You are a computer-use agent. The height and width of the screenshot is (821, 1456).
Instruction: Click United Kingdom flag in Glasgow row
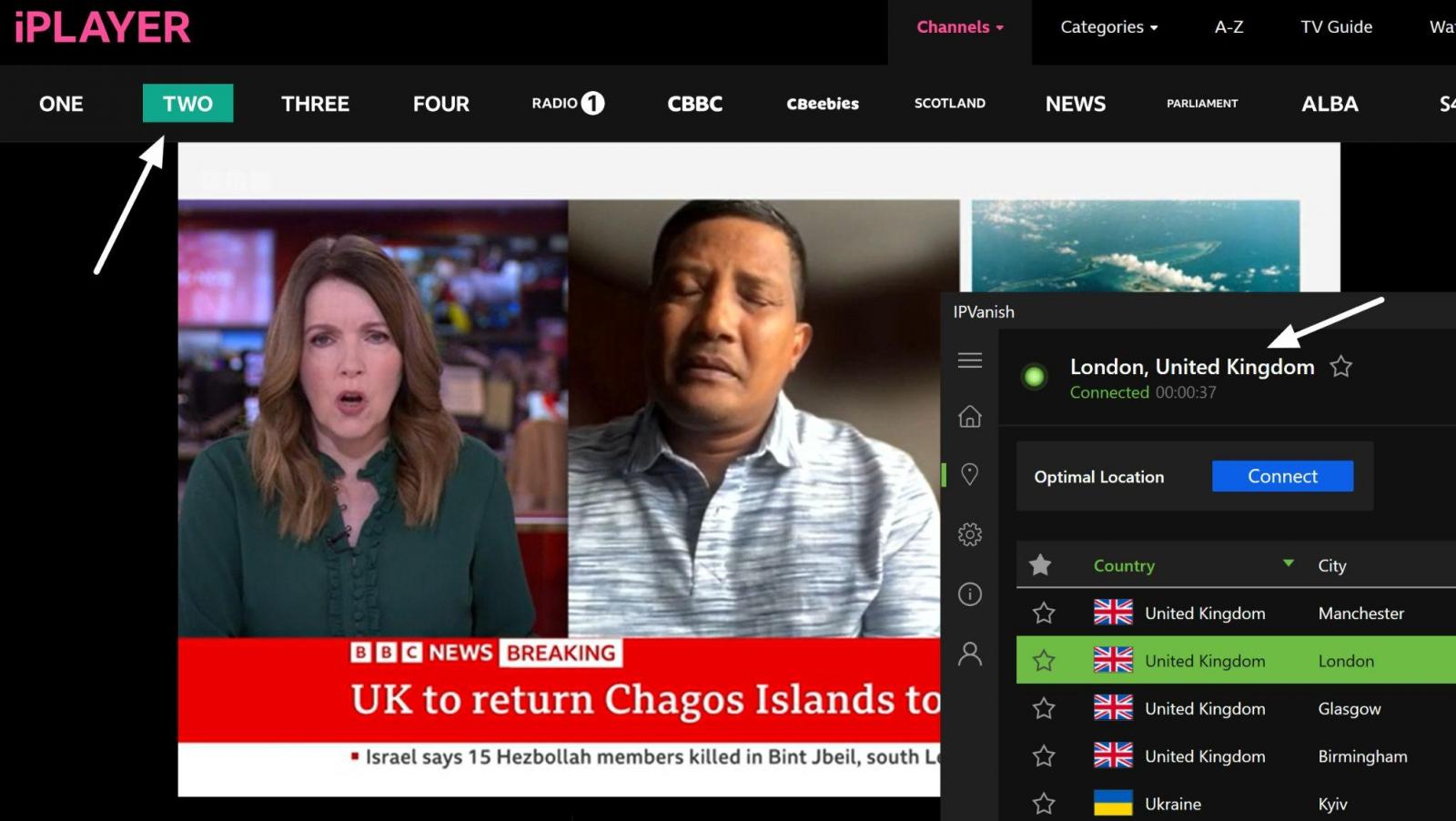tap(1113, 707)
